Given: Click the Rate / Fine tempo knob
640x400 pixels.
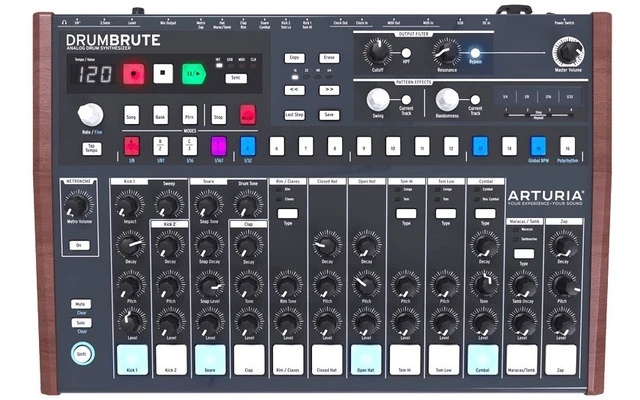Looking at the screenshot, I should point(90,114).
